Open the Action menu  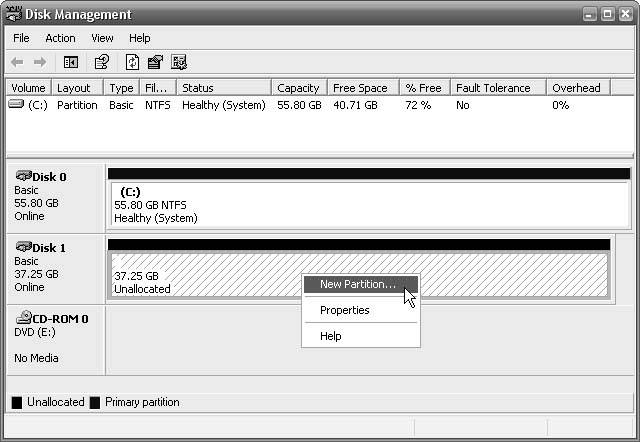click(x=60, y=38)
